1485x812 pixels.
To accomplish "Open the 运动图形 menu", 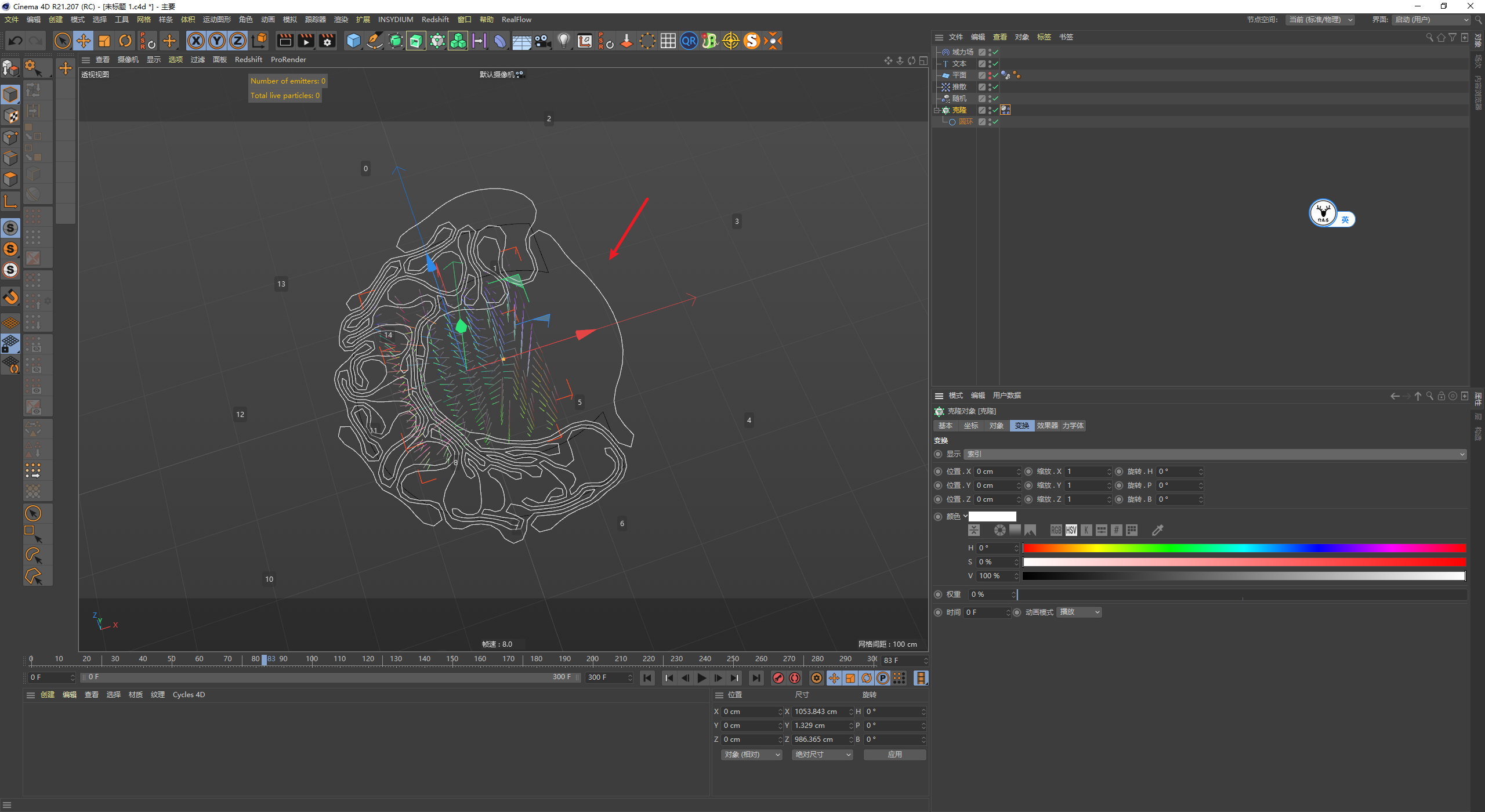I will (216, 19).
